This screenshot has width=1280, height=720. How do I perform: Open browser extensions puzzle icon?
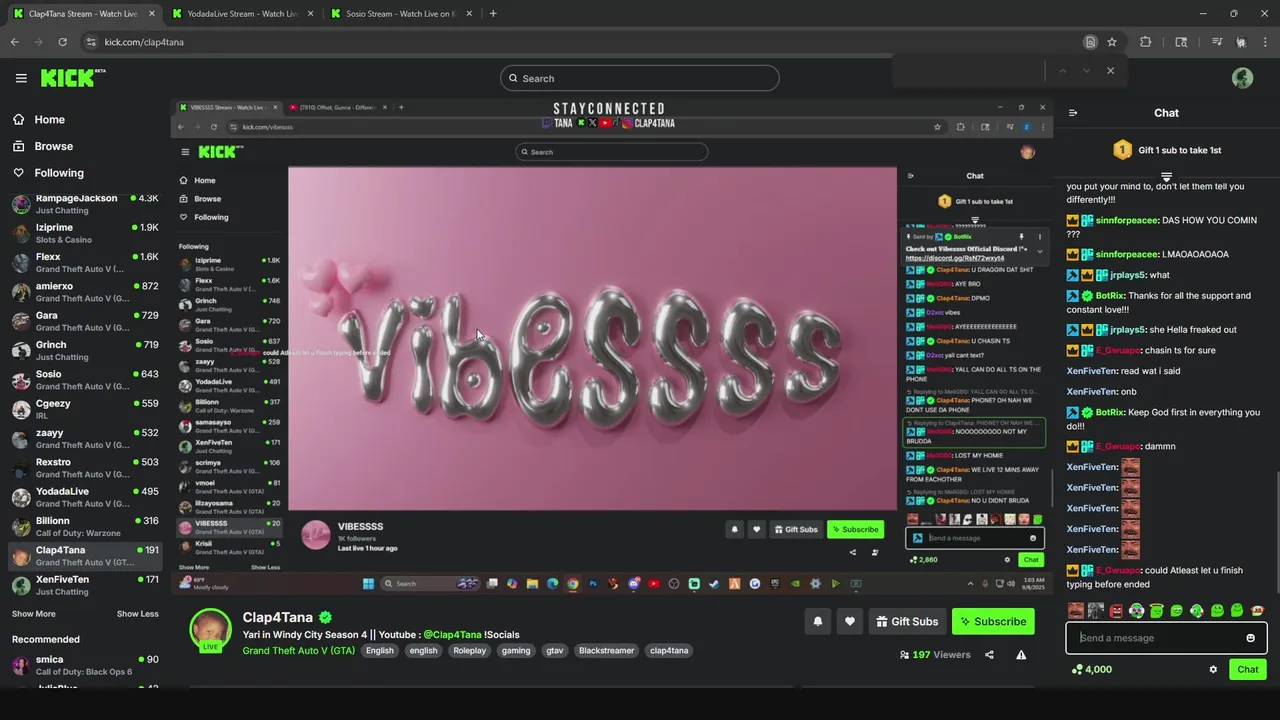coord(1146,42)
